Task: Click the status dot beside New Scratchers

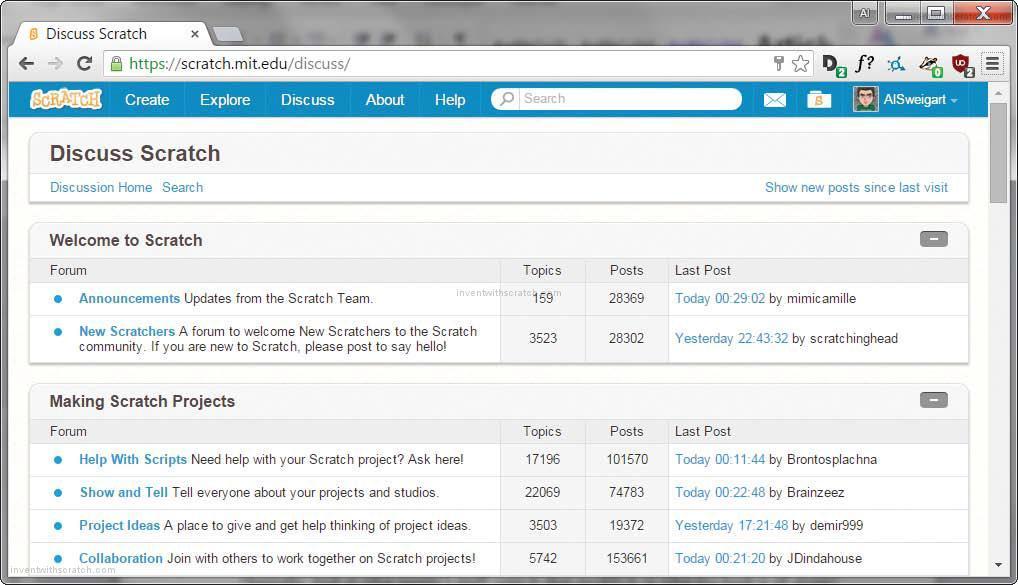Action: click(58, 332)
